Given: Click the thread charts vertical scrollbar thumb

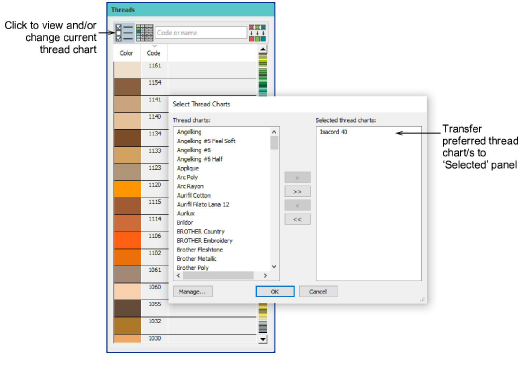Looking at the screenshot, I should [x=274, y=143].
